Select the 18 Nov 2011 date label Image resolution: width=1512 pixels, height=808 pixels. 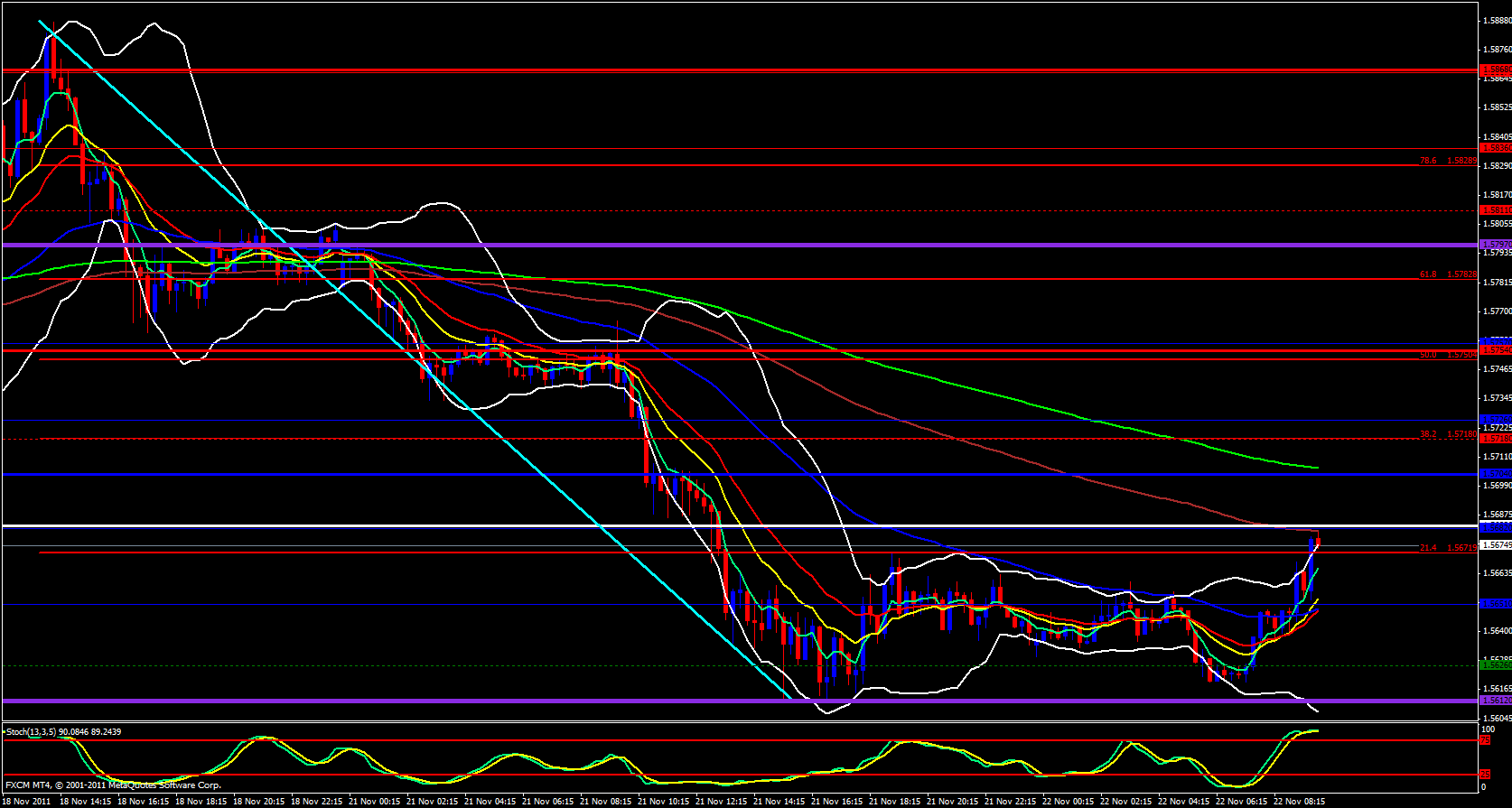(x=25, y=801)
